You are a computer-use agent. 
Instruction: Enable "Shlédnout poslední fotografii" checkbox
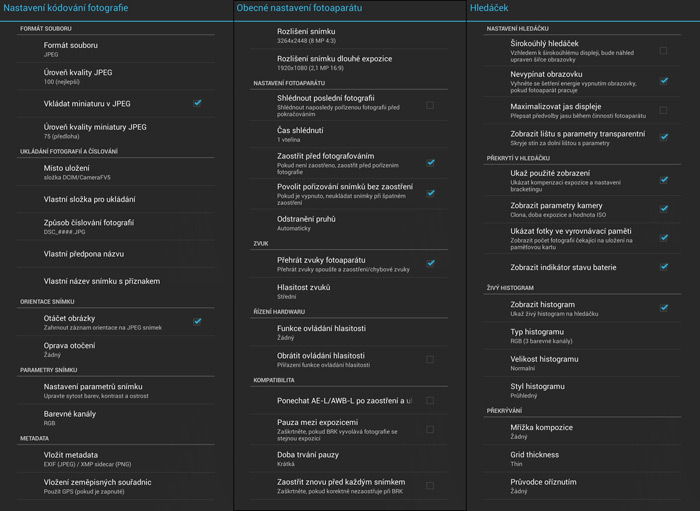pos(430,105)
